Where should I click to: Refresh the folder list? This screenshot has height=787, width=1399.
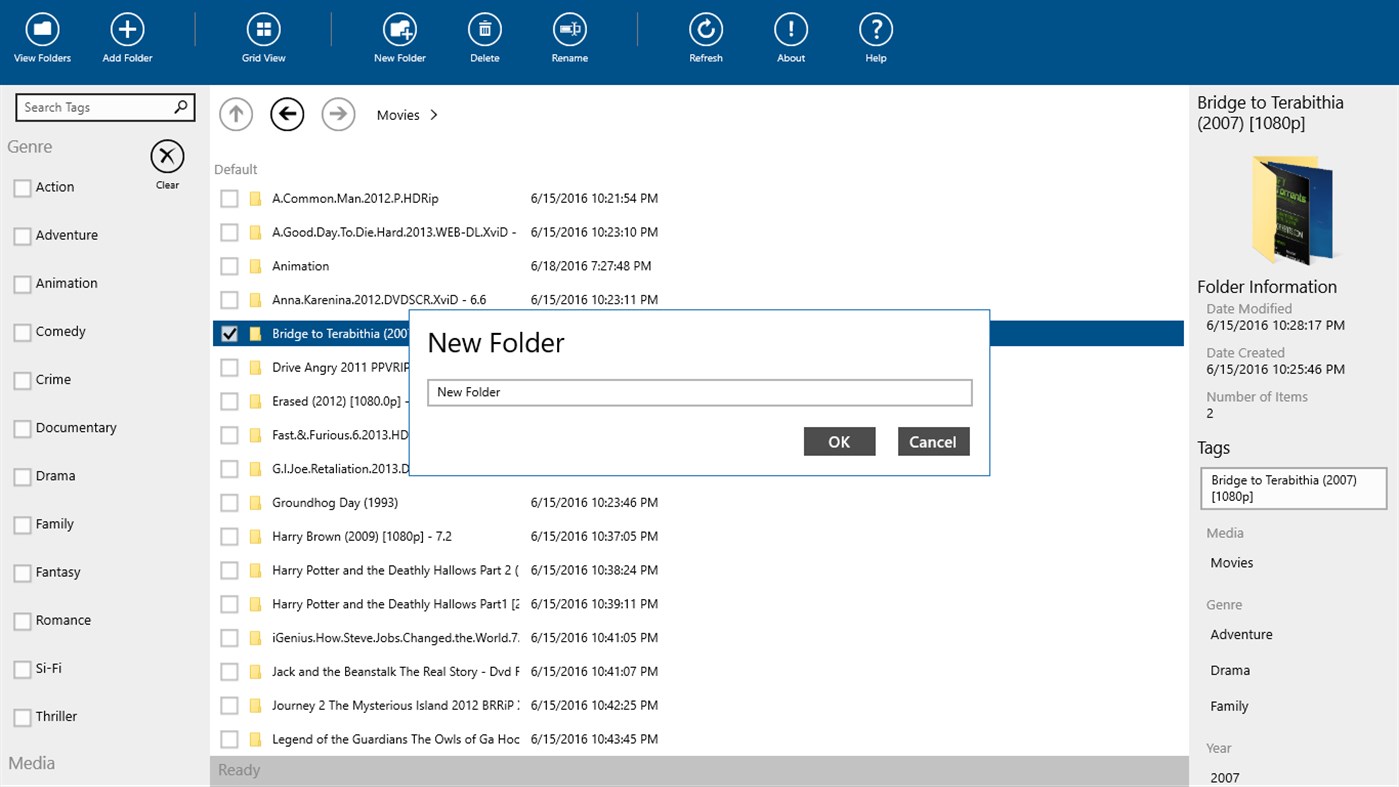[x=705, y=30]
